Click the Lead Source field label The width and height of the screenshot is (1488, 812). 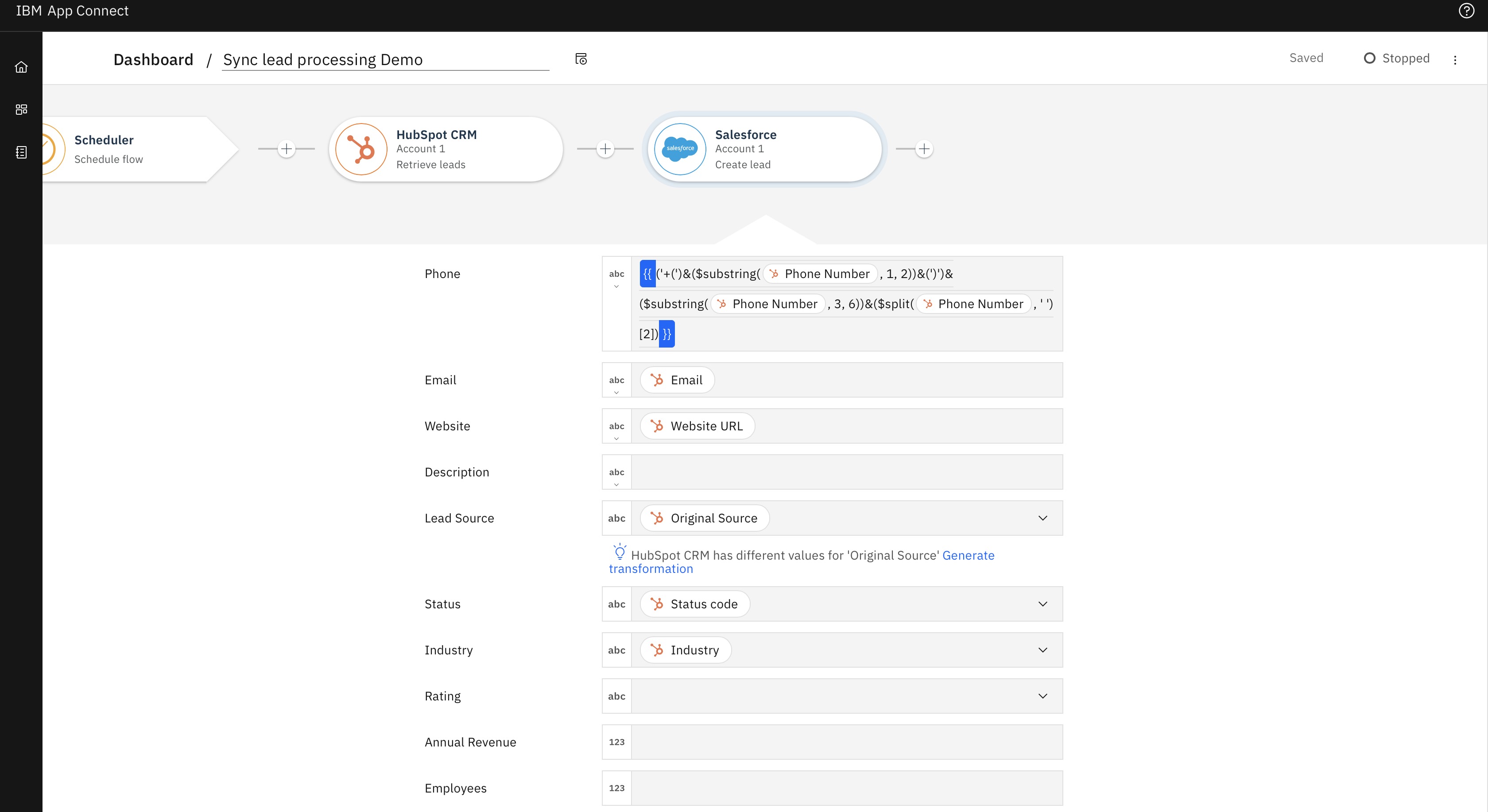tap(459, 518)
